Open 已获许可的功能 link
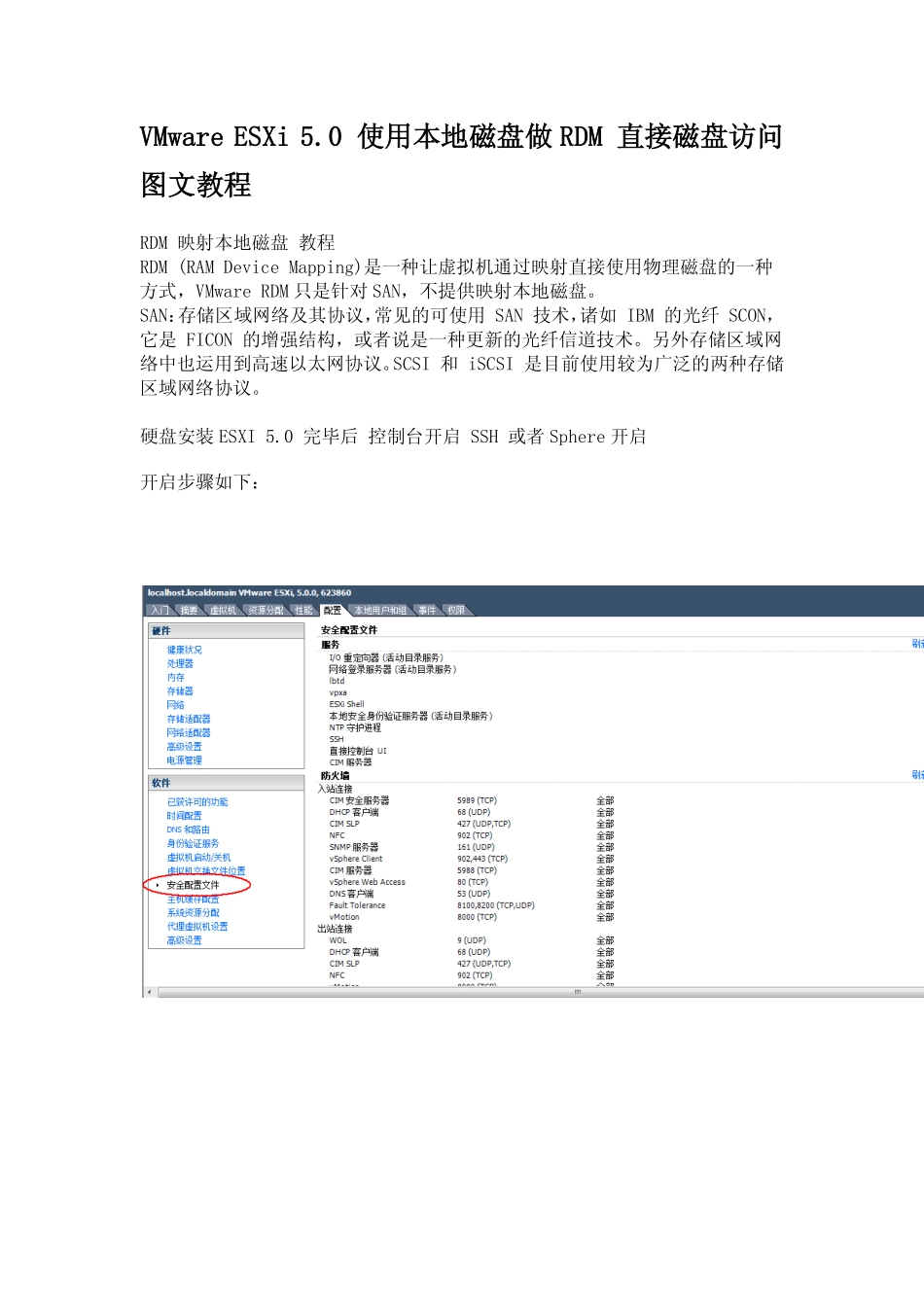Viewport: 924px width, 1307px height. pyautogui.click(x=197, y=802)
